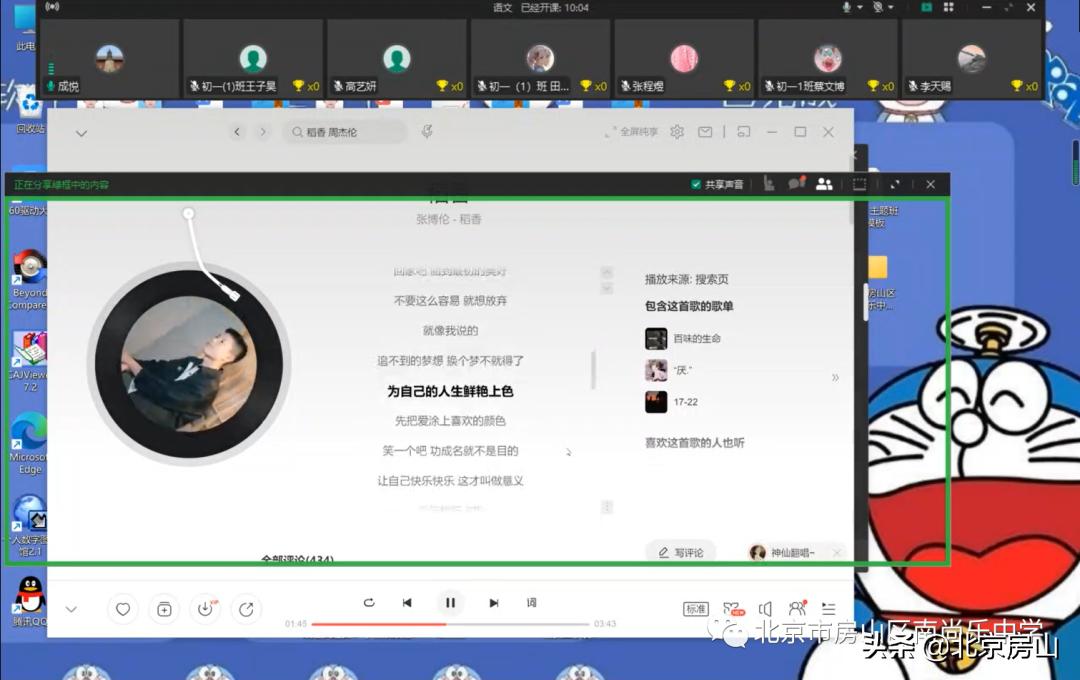Open the music player message inbox
Viewport: 1080px width, 680px height.
pos(705,132)
